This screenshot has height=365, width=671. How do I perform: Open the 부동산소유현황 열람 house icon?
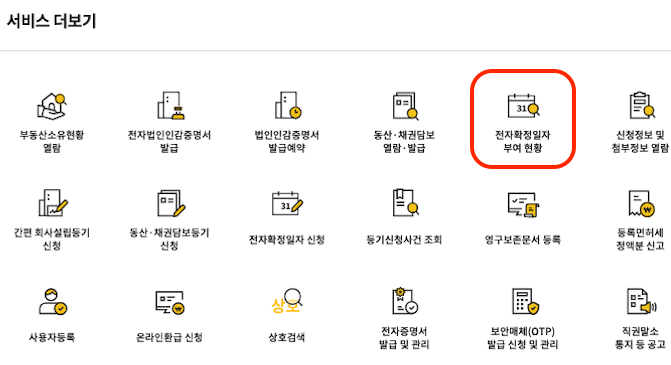[x=52, y=106]
